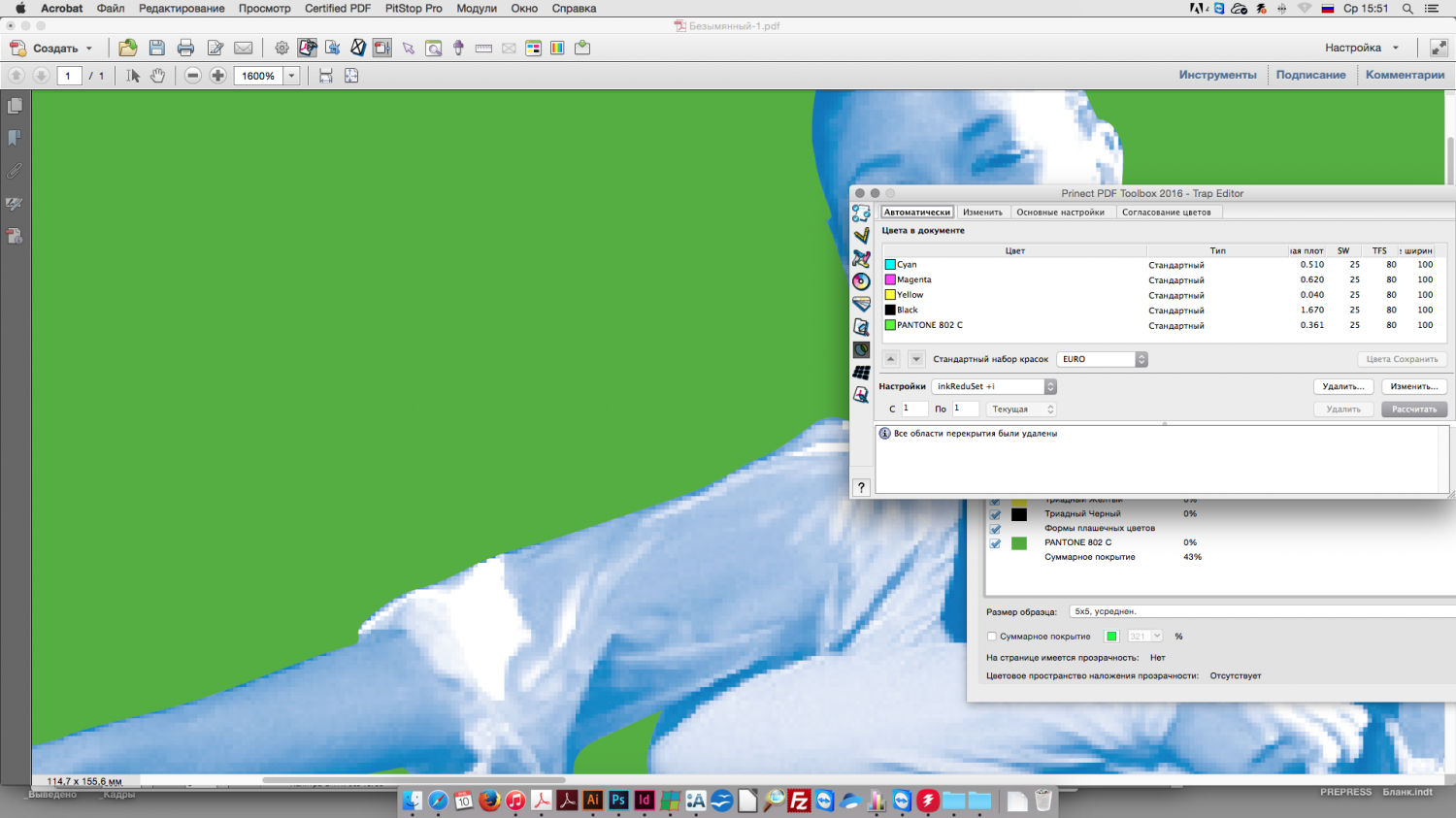1456x818 pixels.
Task: Open Spotlight search in the menu bar
Action: click(x=1407, y=8)
